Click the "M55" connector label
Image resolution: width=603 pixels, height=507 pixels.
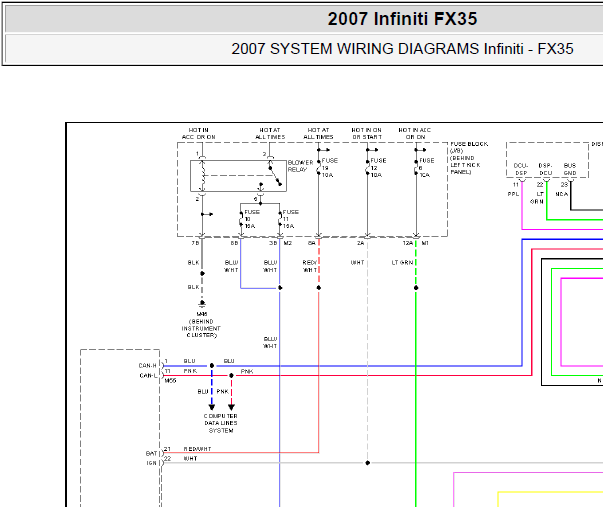click(x=170, y=381)
